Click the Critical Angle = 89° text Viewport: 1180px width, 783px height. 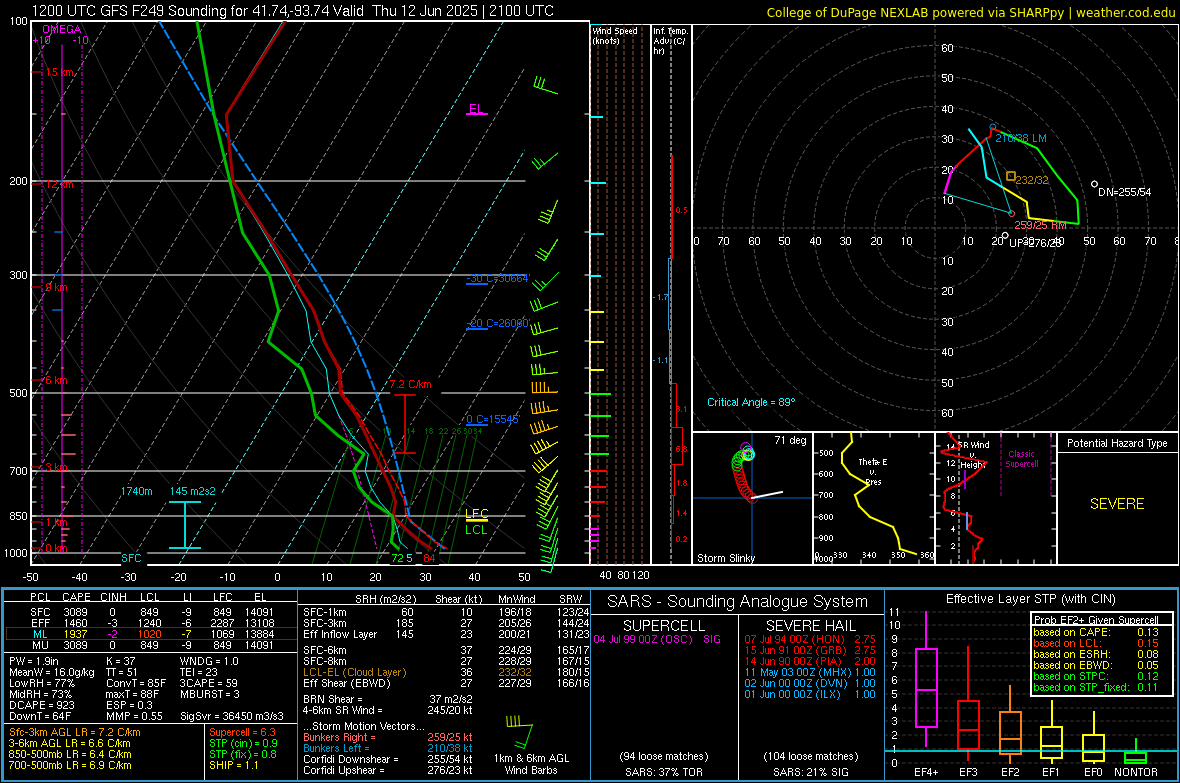click(751, 402)
